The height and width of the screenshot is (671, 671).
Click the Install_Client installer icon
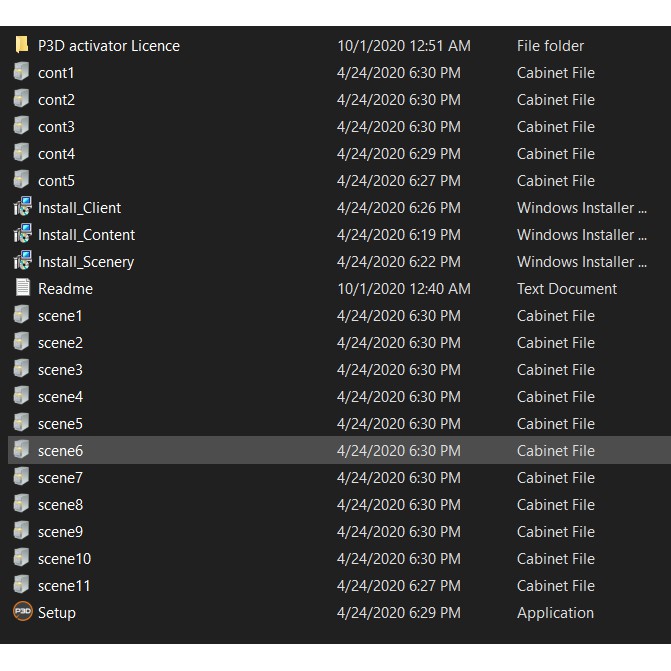point(22,207)
